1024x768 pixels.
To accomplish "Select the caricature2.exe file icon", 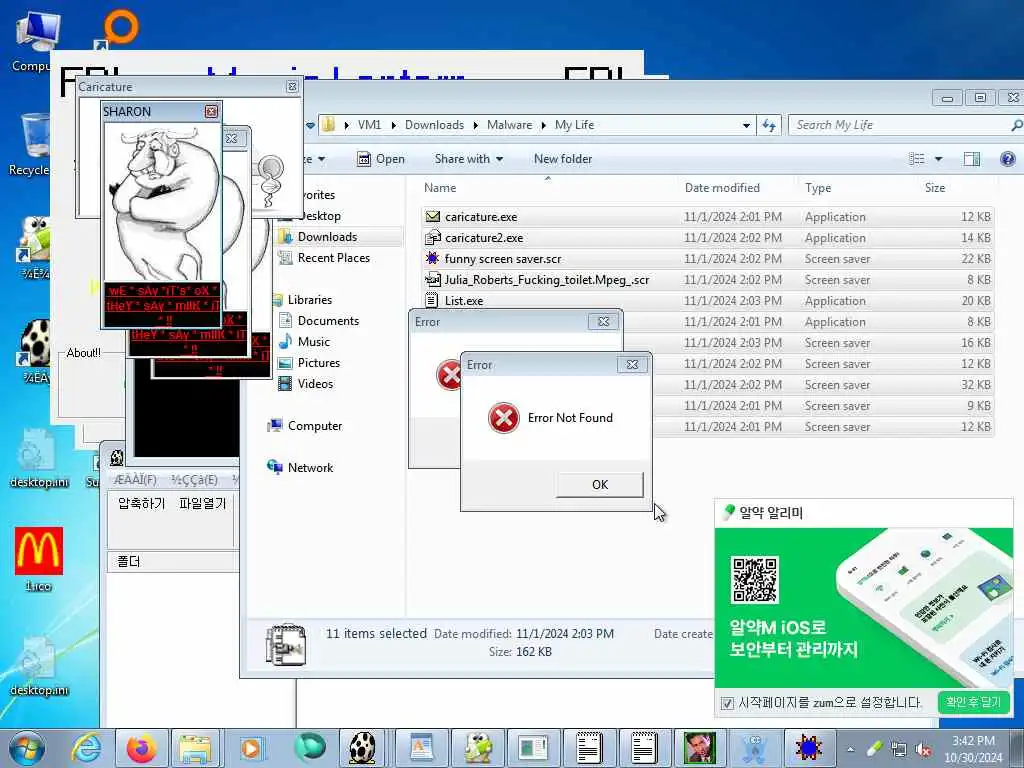I will 432,238.
